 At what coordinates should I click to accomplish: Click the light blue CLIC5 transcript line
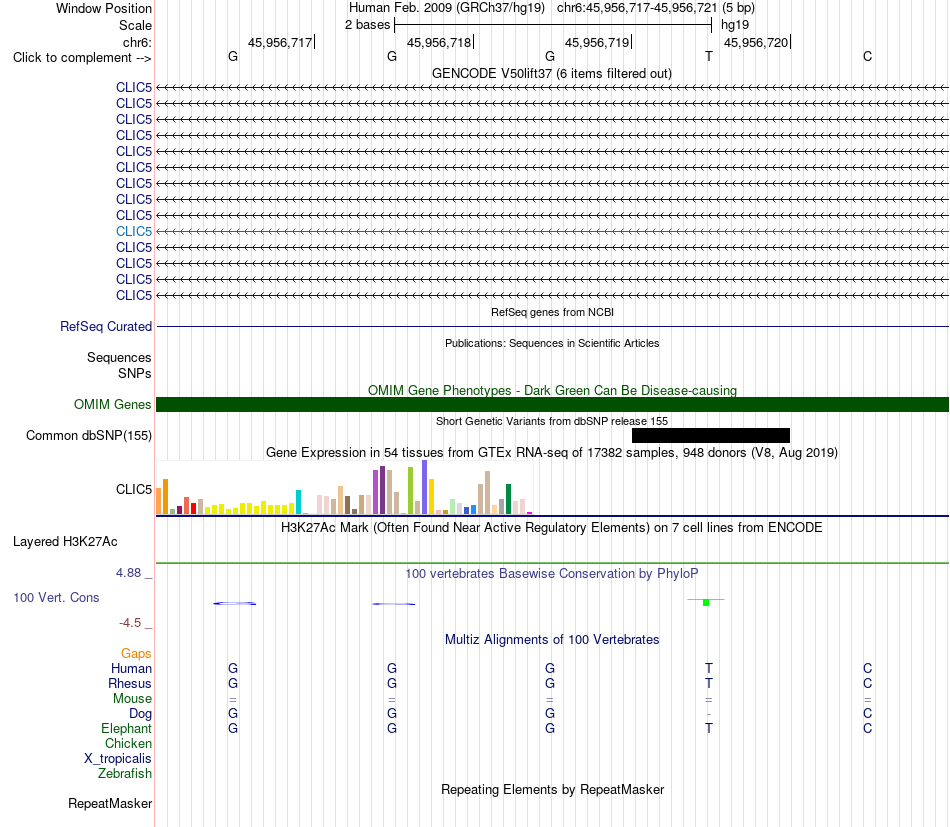pos(552,231)
